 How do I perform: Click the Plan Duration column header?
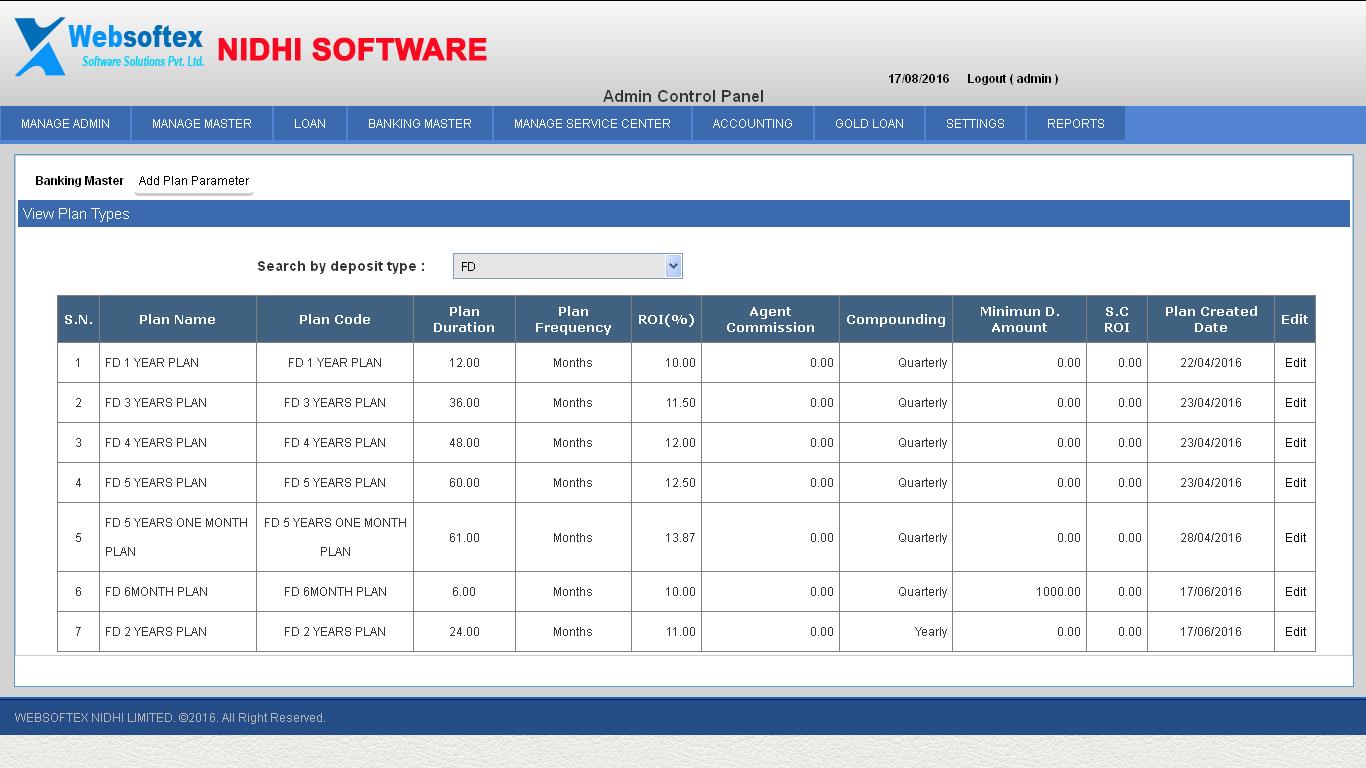(464, 320)
